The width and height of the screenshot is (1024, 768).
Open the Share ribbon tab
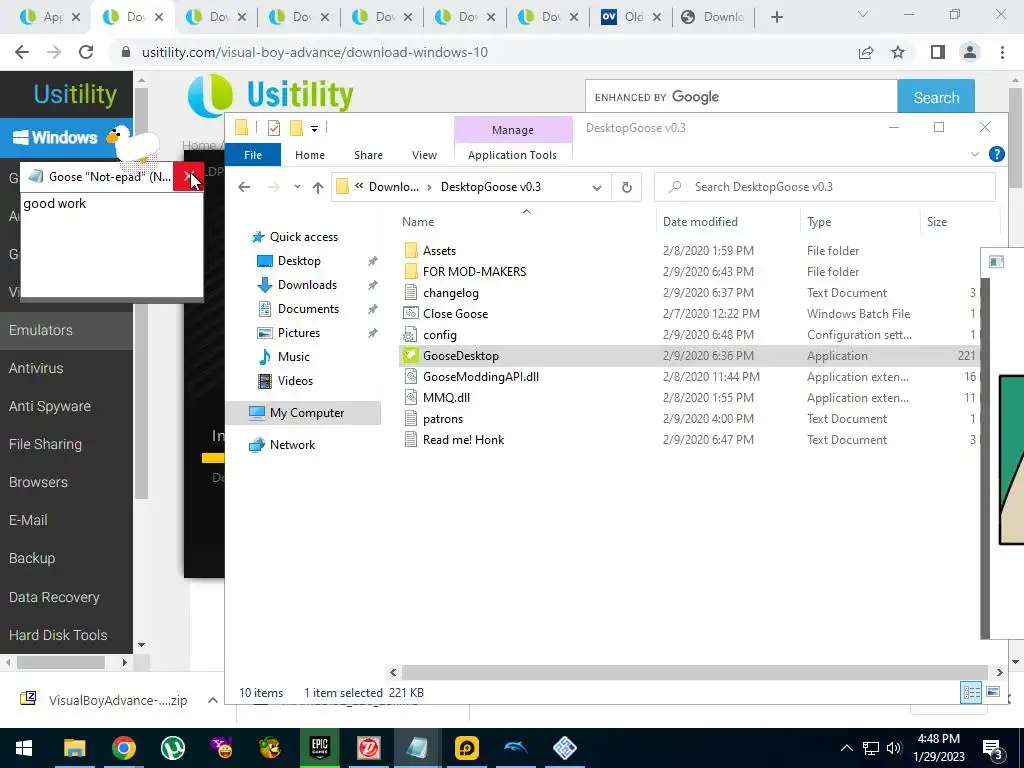pyautogui.click(x=368, y=155)
